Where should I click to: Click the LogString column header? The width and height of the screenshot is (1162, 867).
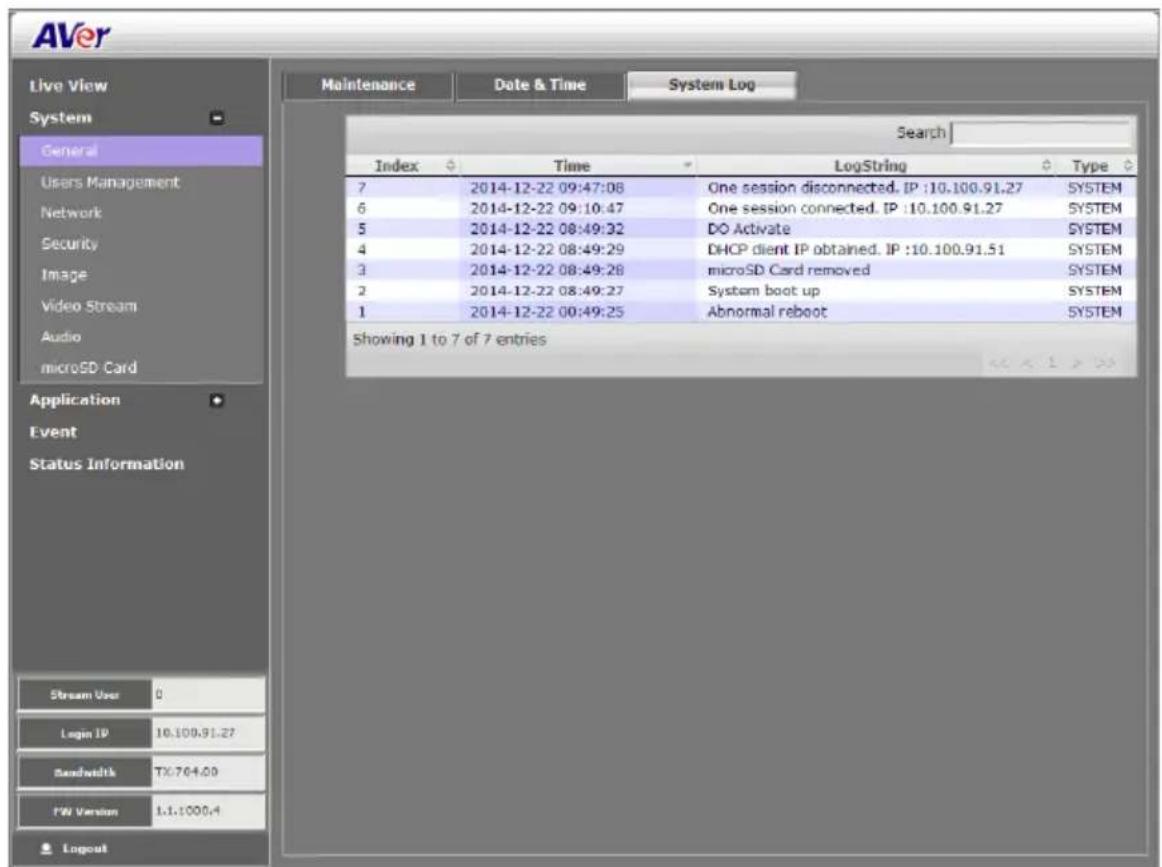pyautogui.click(x=870, y=166)
